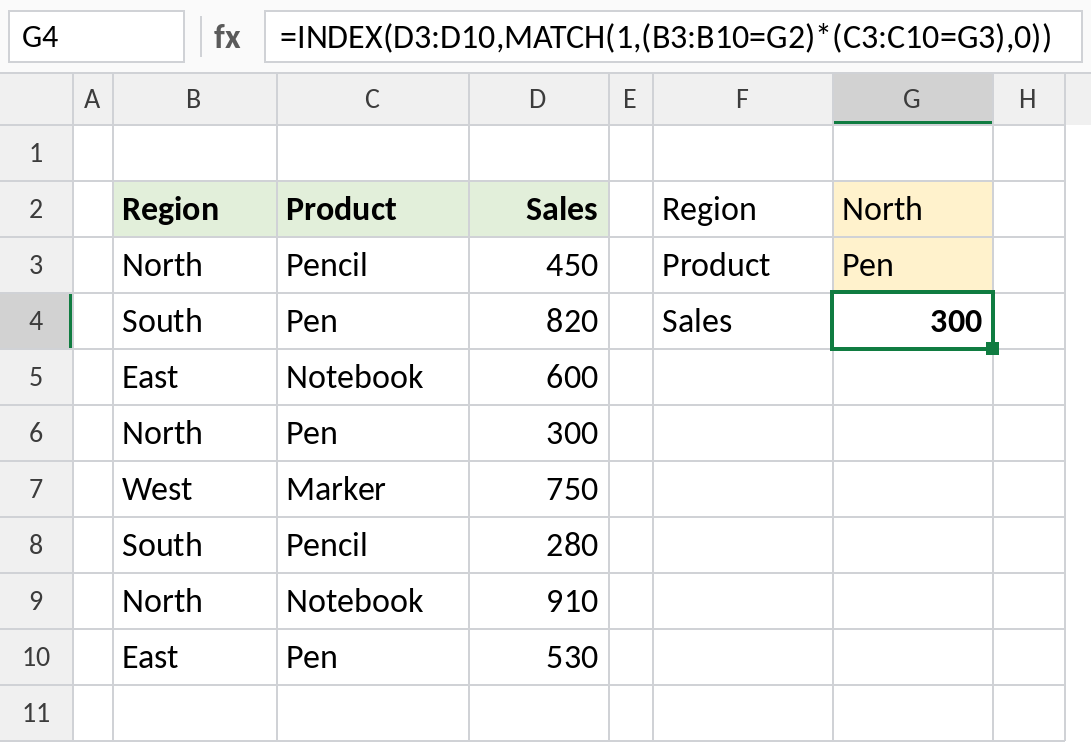Select row 10 header
The image size is (1092, 742).
coord(36,657)
